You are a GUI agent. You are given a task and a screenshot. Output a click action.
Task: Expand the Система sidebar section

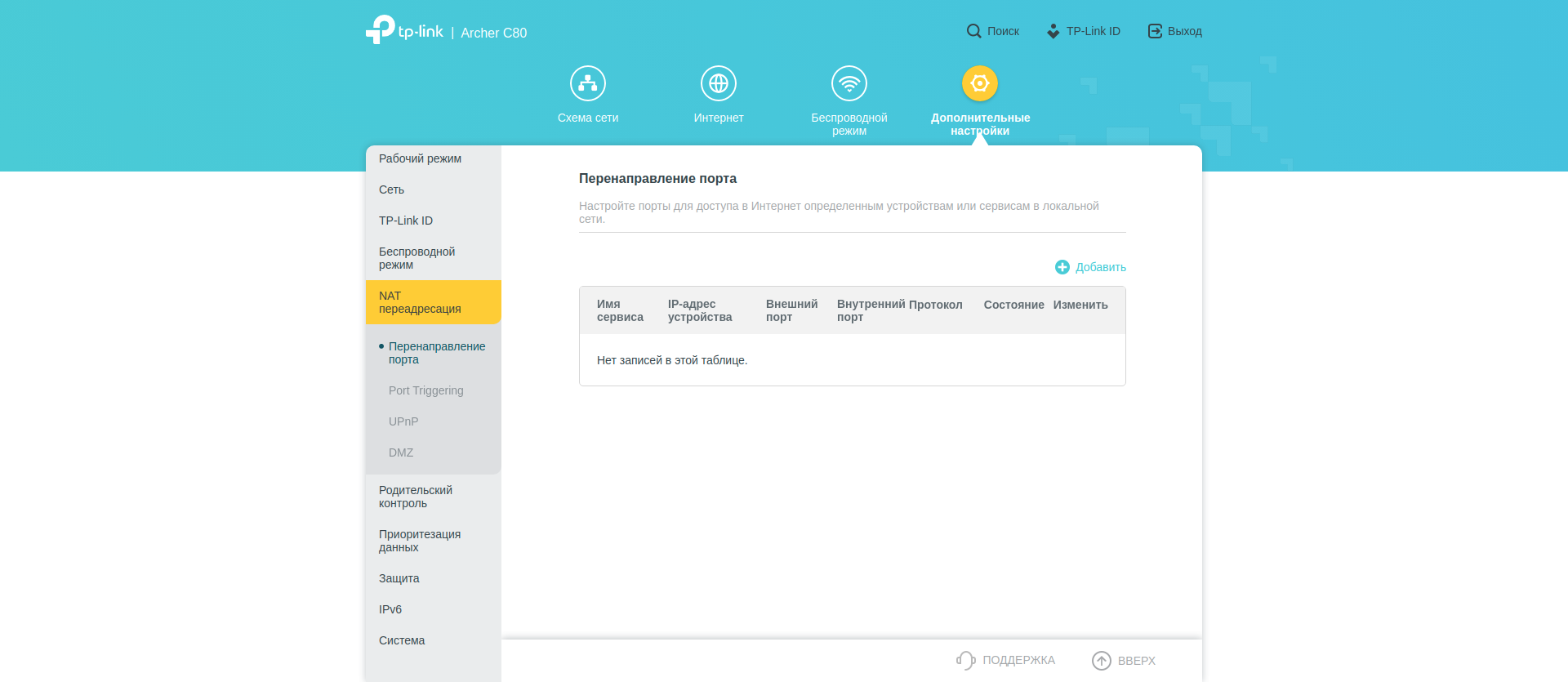[402, 640]
